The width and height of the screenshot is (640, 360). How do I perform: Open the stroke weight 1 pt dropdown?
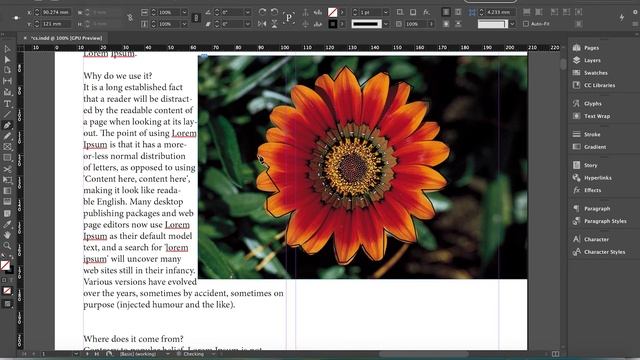(386, 13)
